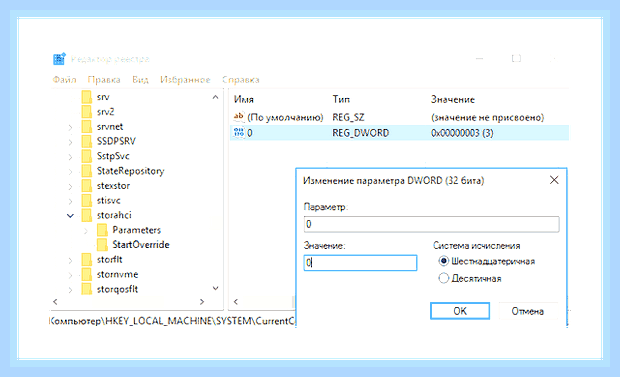Click the REG_DWORD type cell
620x377 pixels.
click(x=361, y=133)
